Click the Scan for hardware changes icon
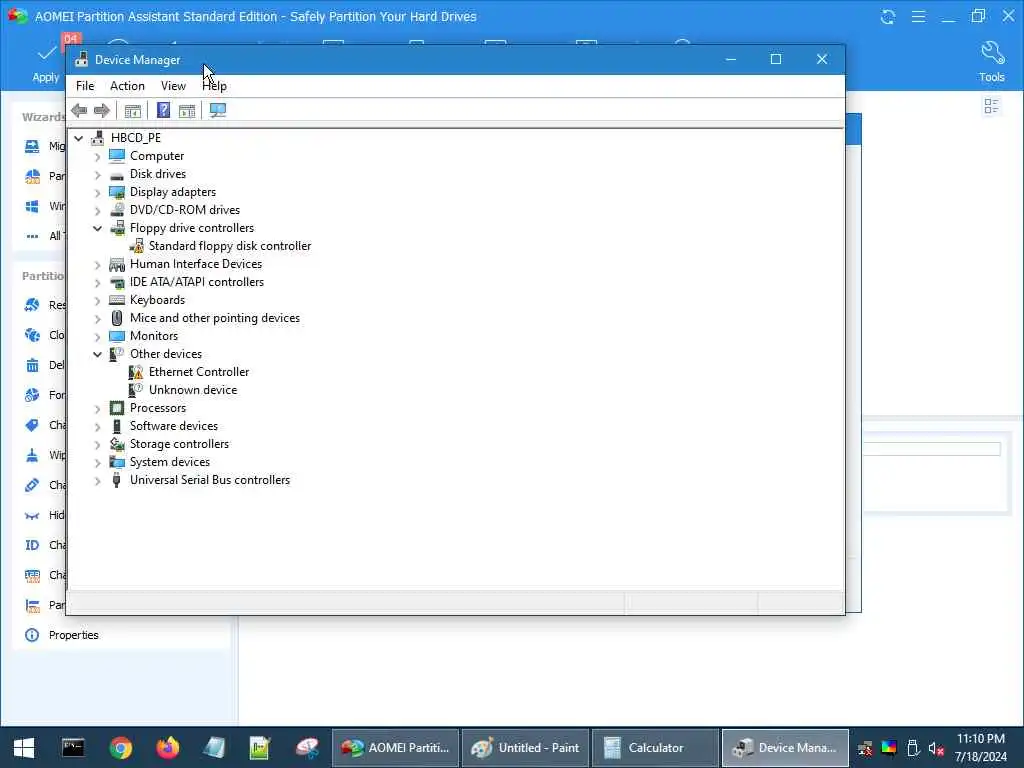1024x768 pixels. pos(217,110)
